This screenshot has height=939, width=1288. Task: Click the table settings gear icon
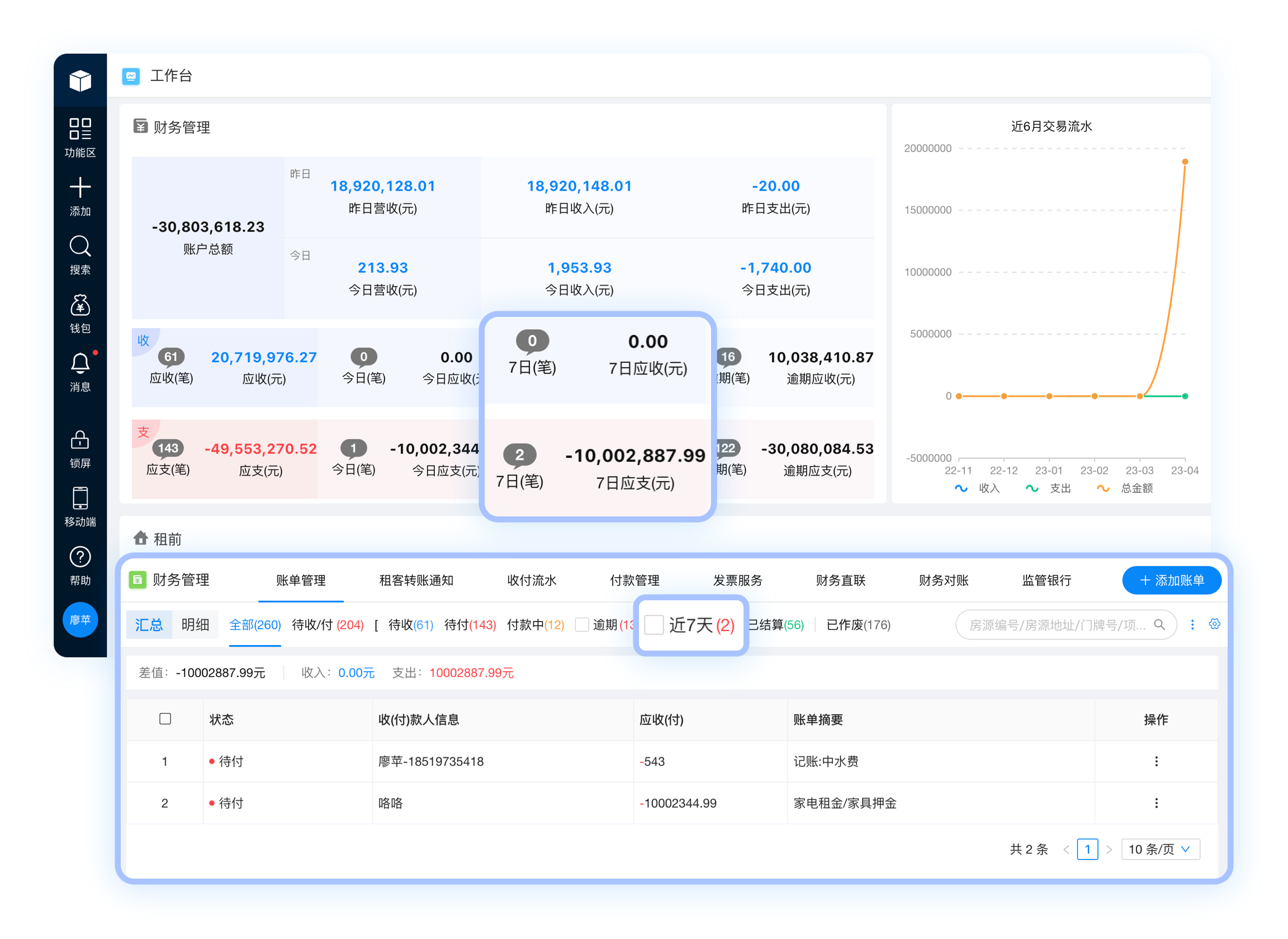tap(1215, 624)
